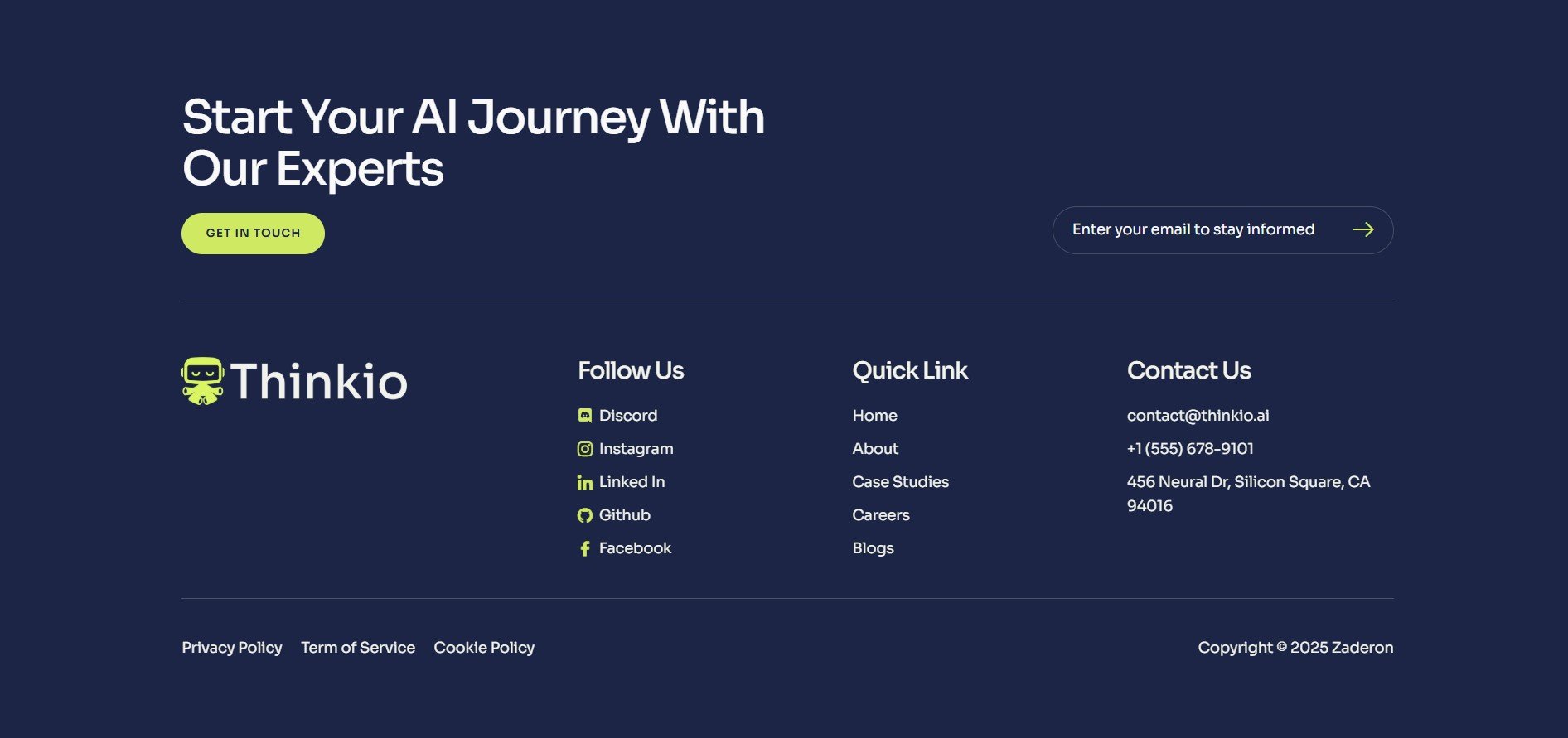Open the Term of Service link

pos(358,648)
